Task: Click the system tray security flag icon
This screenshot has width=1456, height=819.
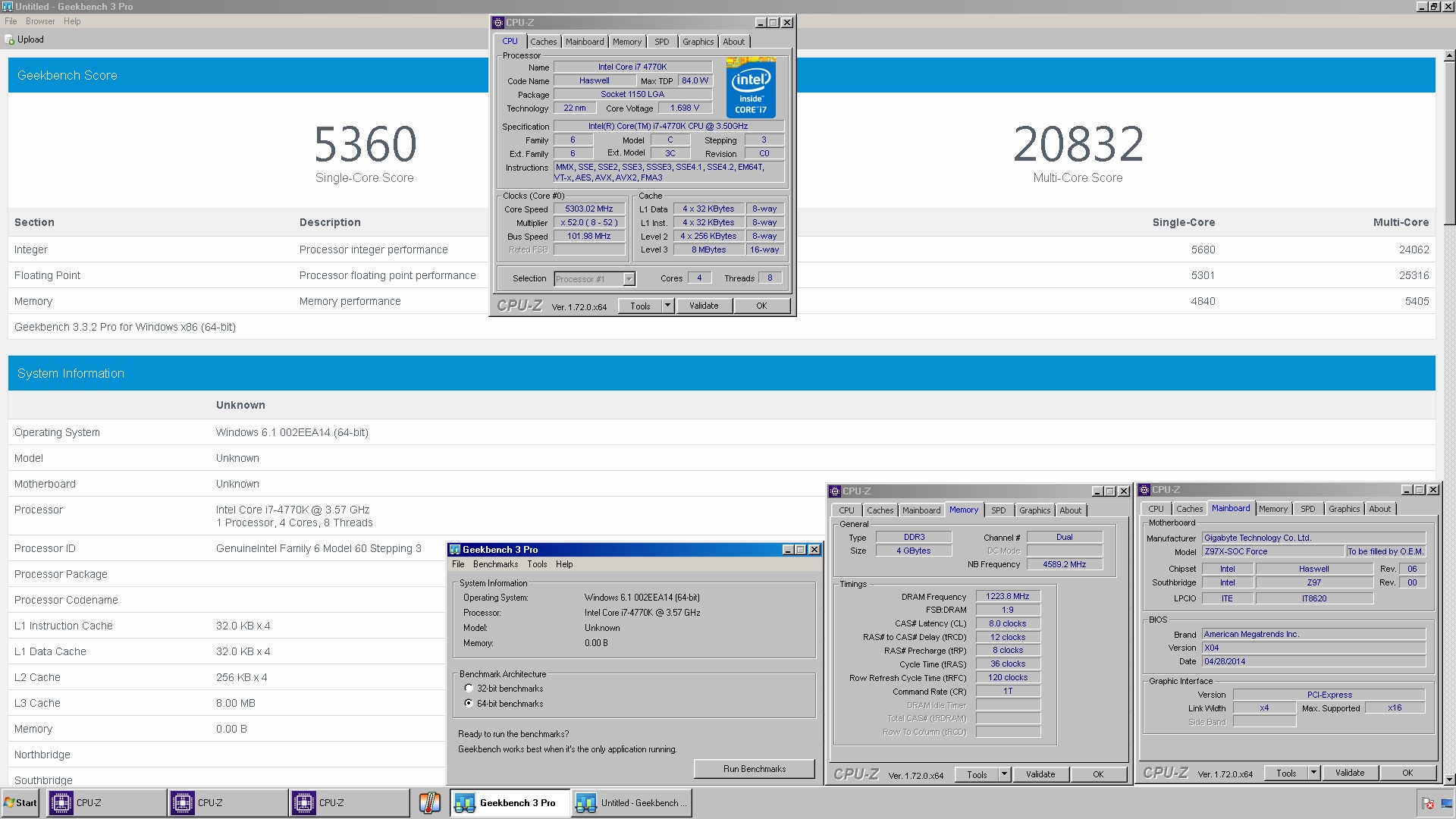Action: point(1427,803)
